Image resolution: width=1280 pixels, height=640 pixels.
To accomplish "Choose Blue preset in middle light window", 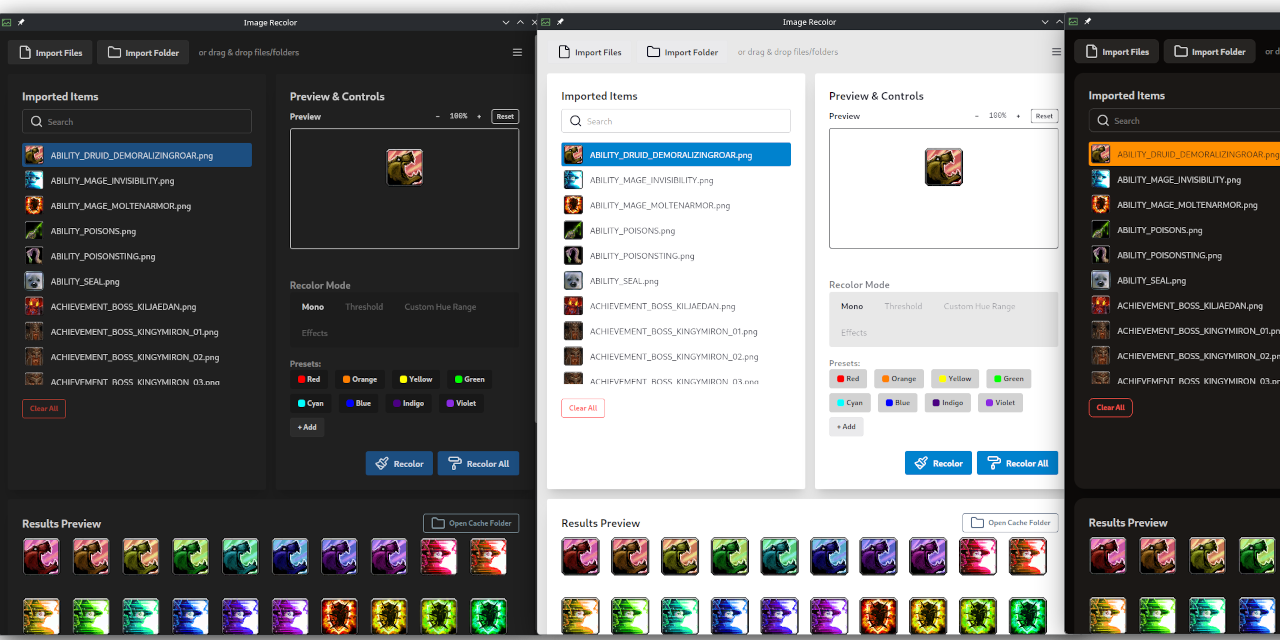I will (x=898, y=403).
